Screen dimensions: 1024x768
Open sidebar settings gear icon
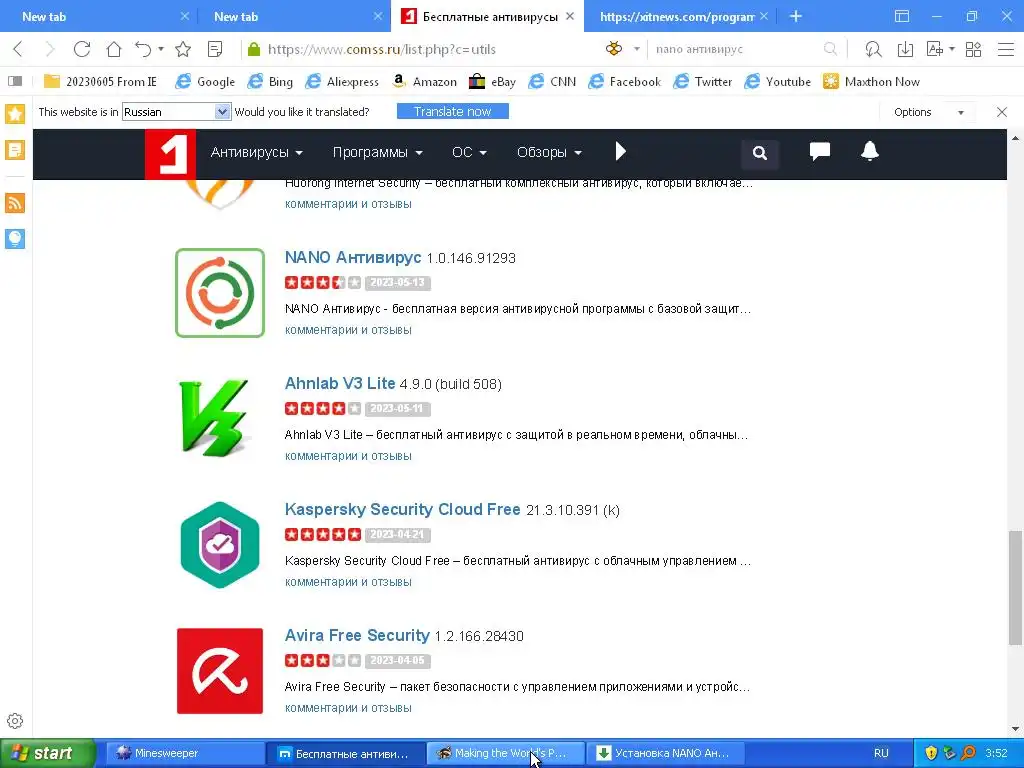(x=15, y=721)
